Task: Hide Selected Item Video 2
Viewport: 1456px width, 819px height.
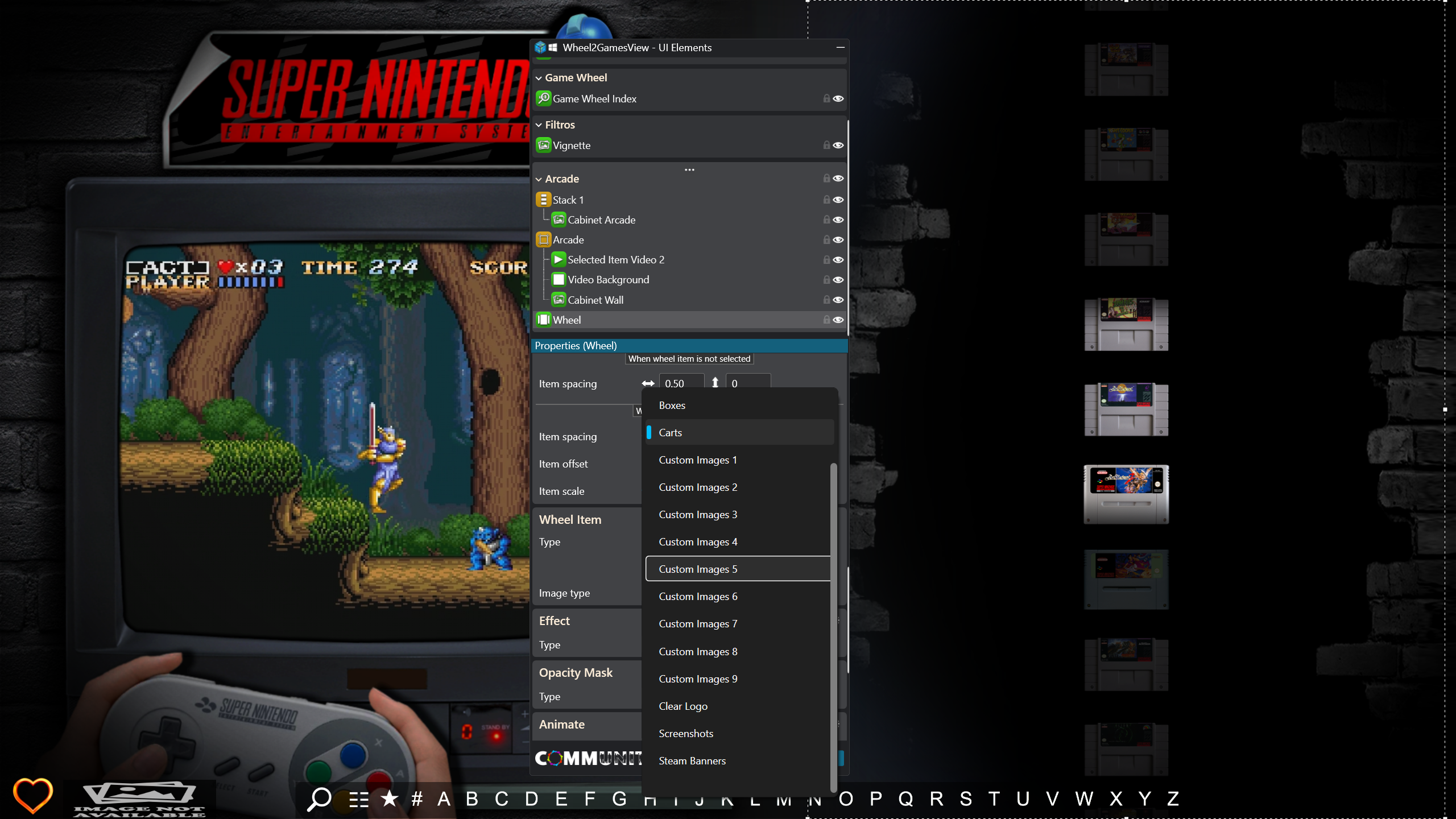Action: 838,259
